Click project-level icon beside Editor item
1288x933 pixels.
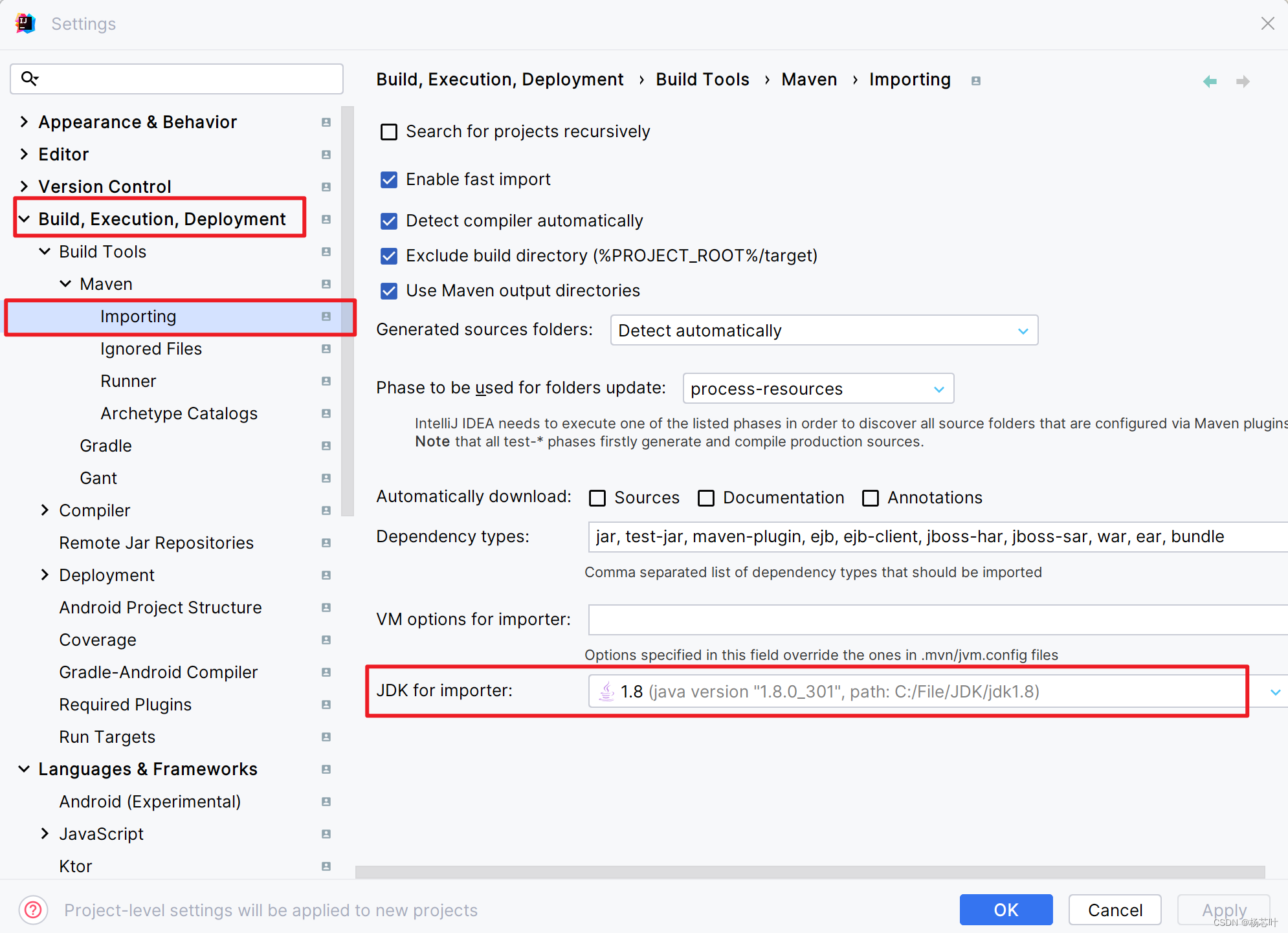(326, 155)
